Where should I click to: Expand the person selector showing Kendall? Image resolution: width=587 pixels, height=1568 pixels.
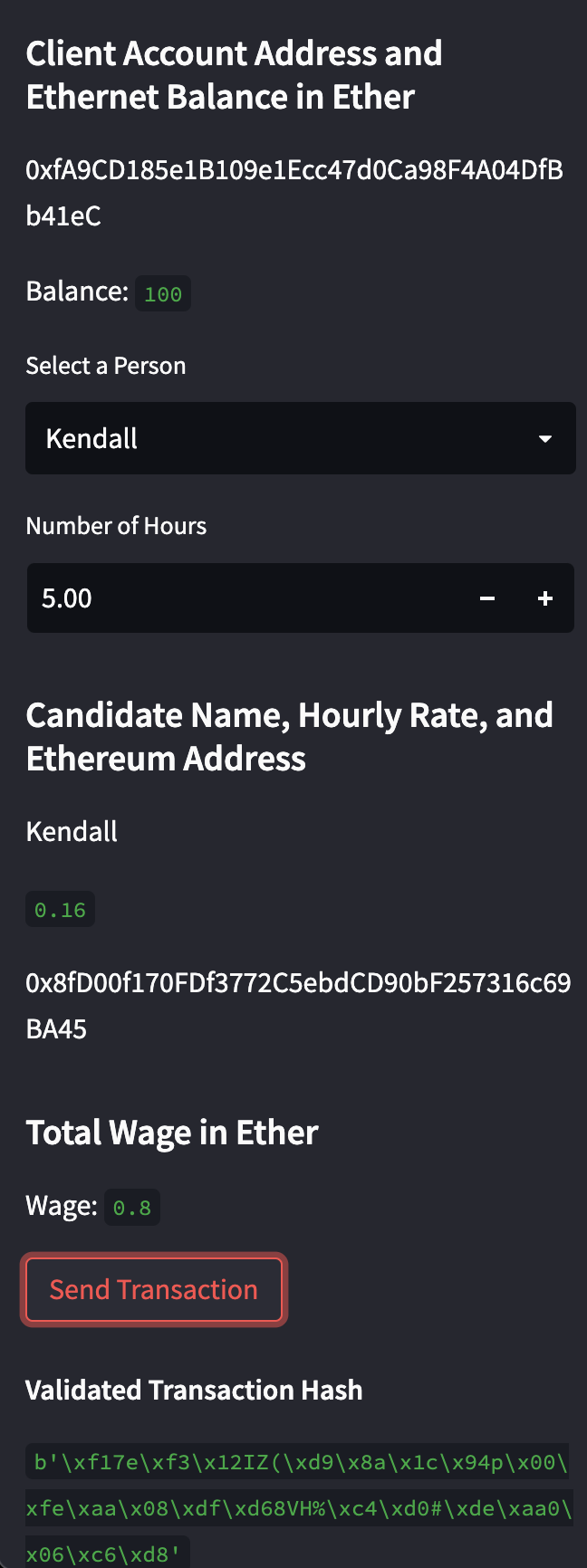[301, 438]
